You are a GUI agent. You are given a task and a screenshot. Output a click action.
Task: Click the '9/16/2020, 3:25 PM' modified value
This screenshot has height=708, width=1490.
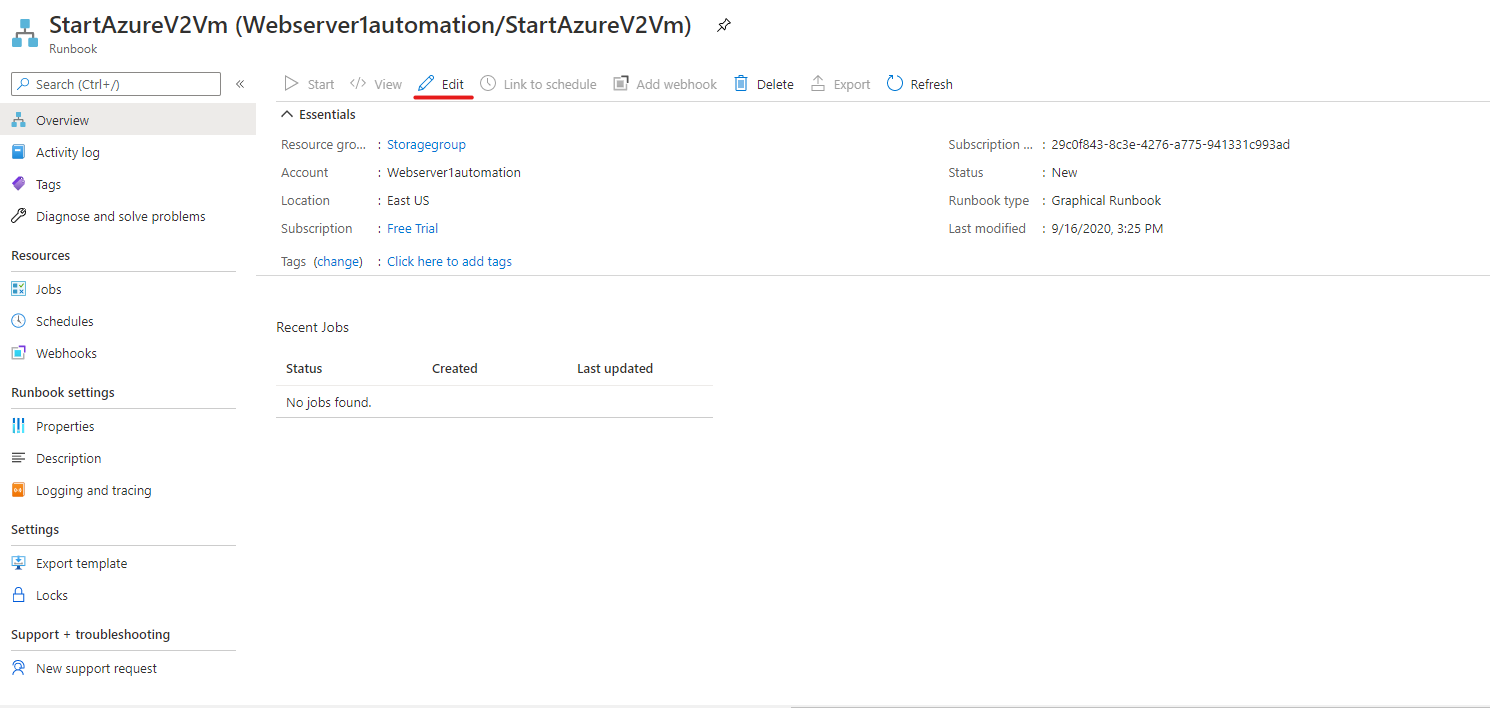1107,229
